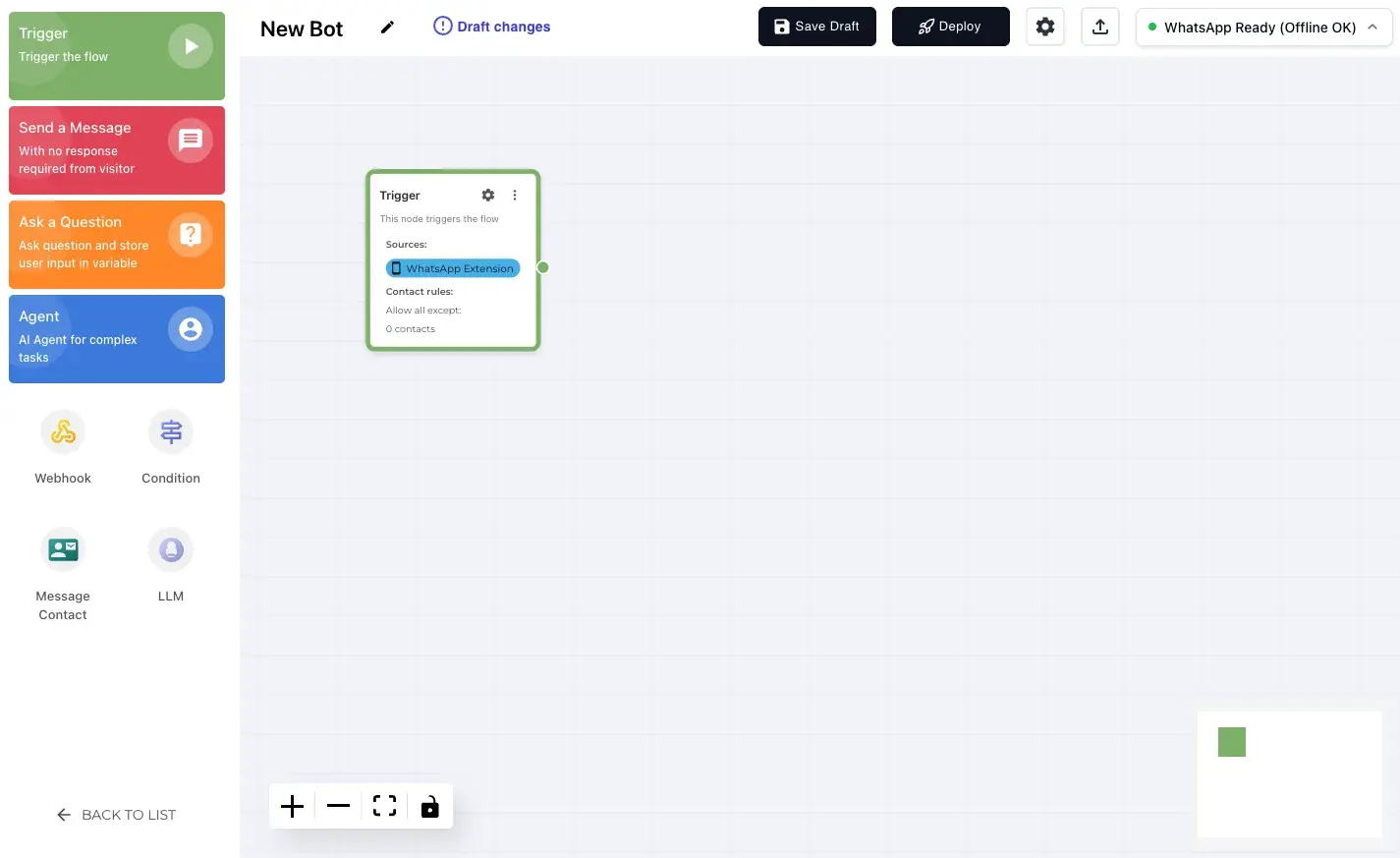
Task: View the Draft changes notice
Action: click(x=491, y=27)
